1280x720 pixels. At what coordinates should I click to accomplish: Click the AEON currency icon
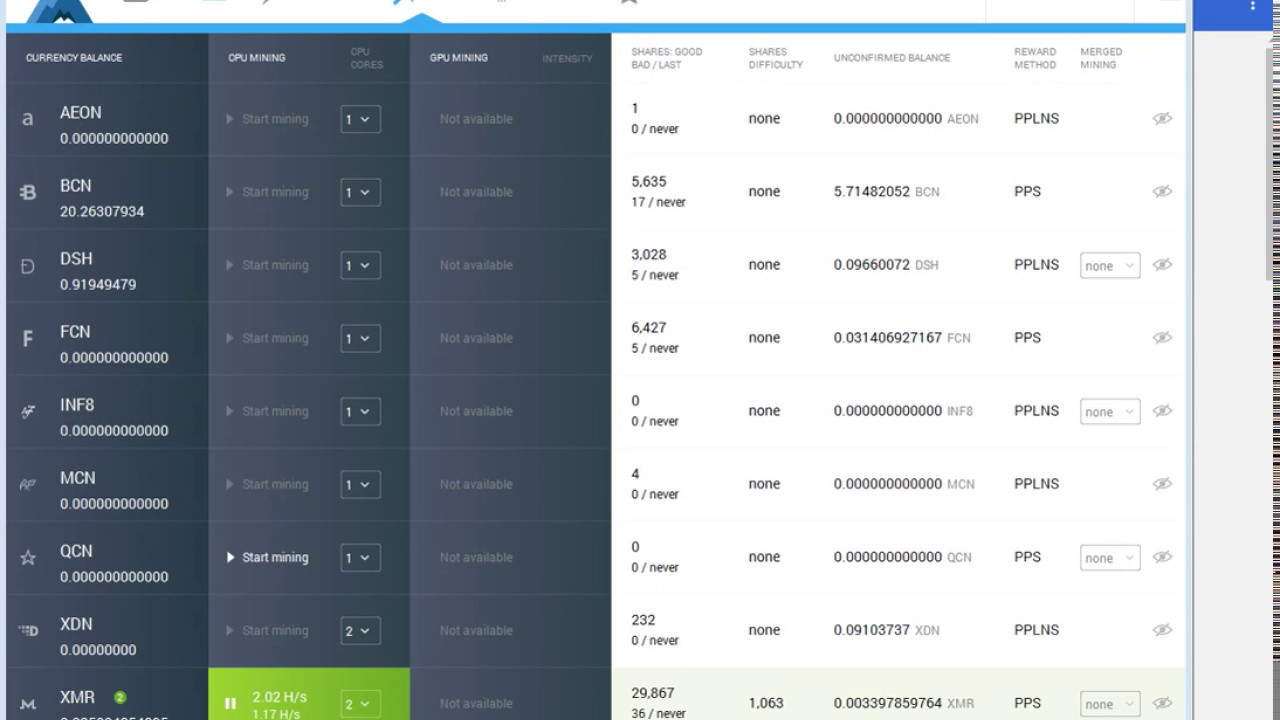pos(28,119)
